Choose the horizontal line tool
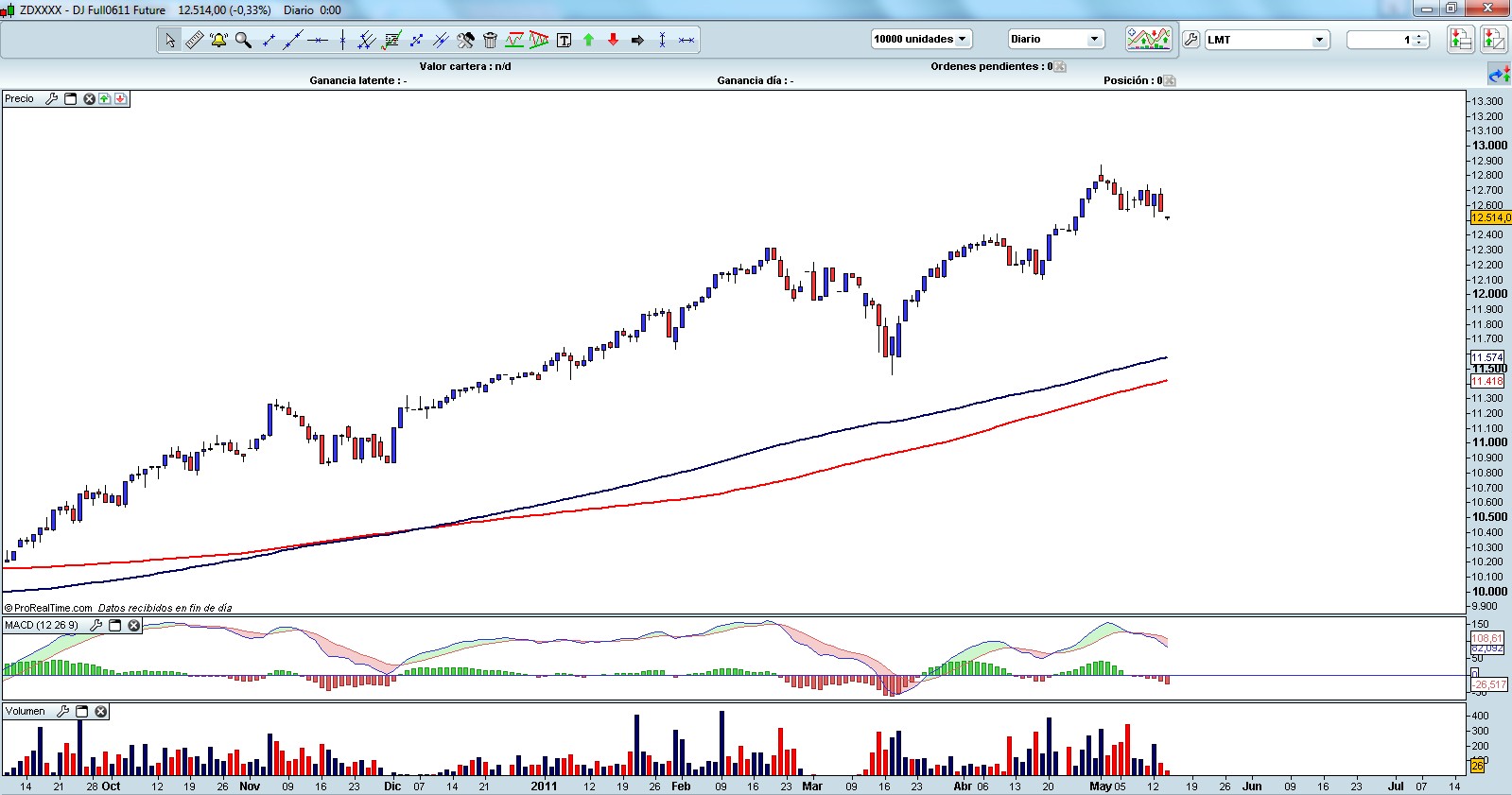The height and width of the screenshot is (795, 1512). (x=318, y=40)
